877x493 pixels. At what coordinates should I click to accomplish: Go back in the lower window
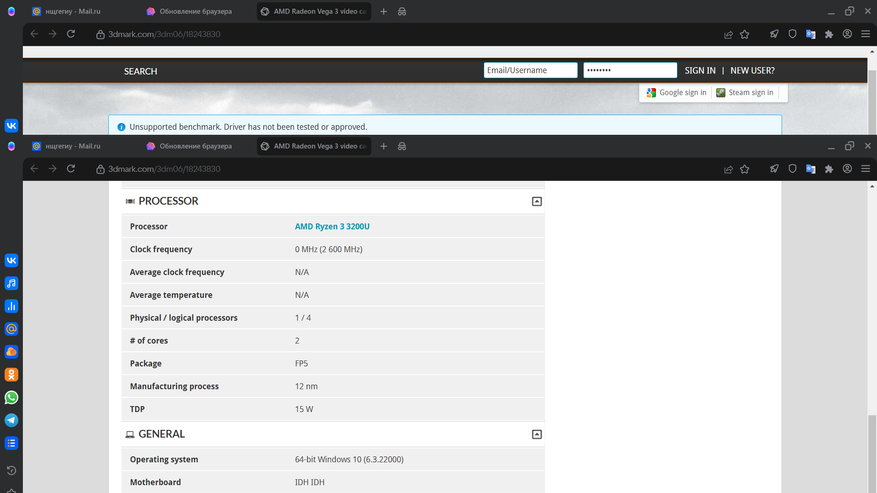pos(34,168)
